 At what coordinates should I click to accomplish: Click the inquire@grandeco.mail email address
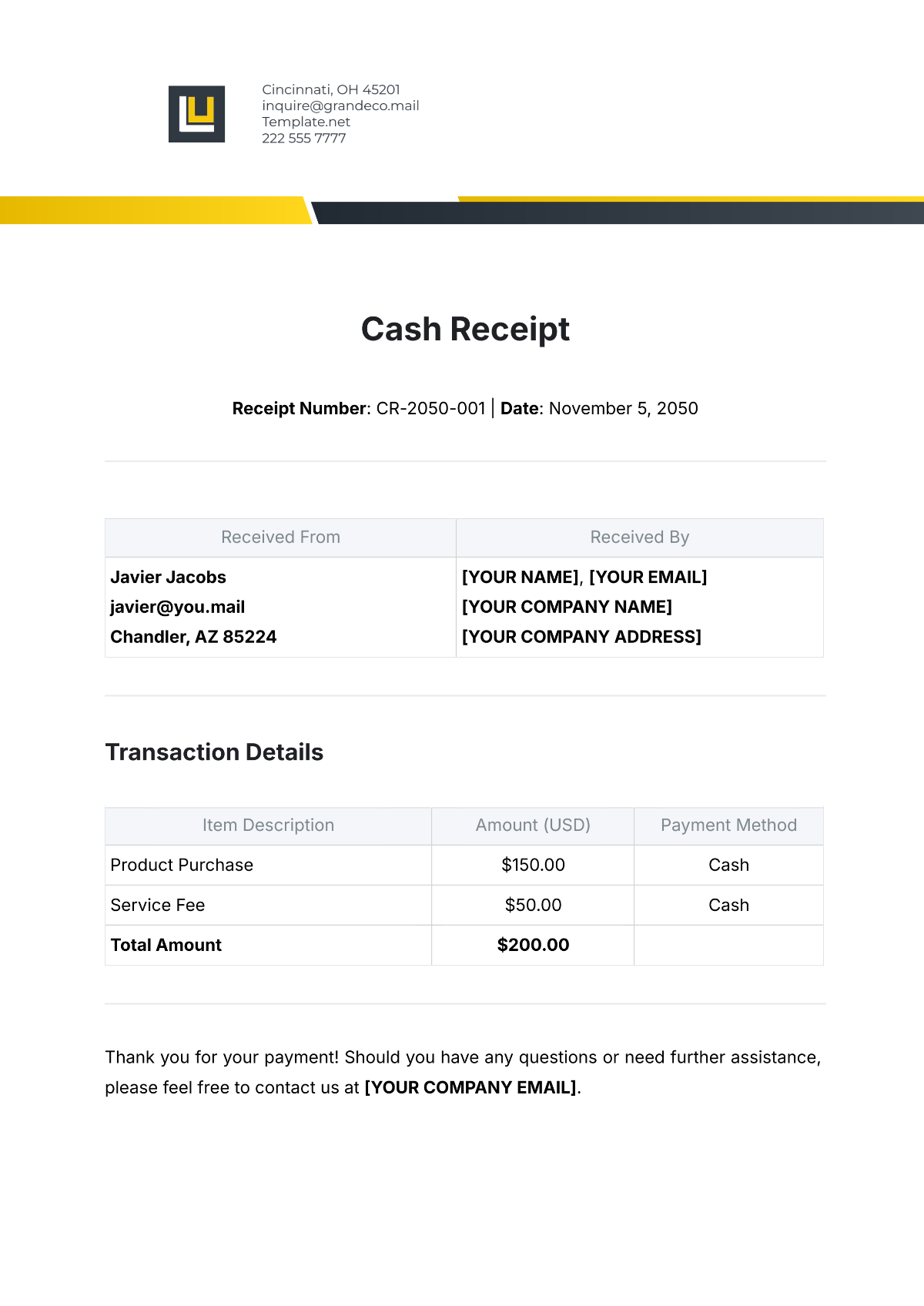click(340, 105)
